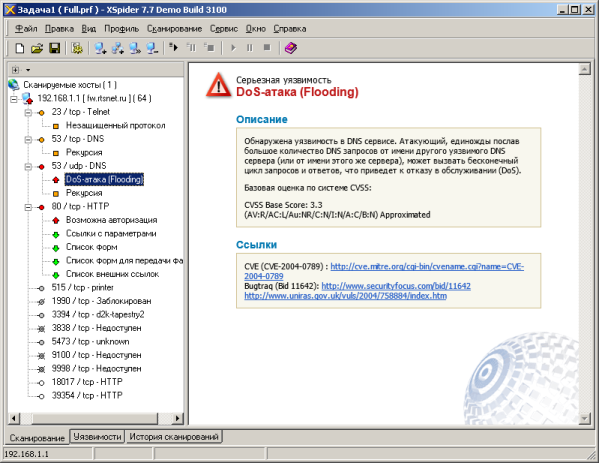Click the New task toolbar icon
The height and width of the screenshot is (463, 599).
[x=19, y=48]
